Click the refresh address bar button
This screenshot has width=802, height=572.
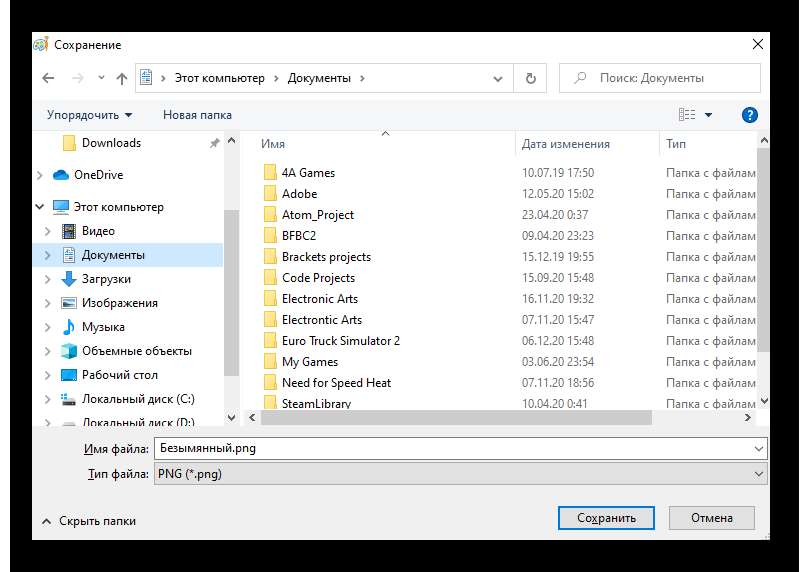coord(530,78)
